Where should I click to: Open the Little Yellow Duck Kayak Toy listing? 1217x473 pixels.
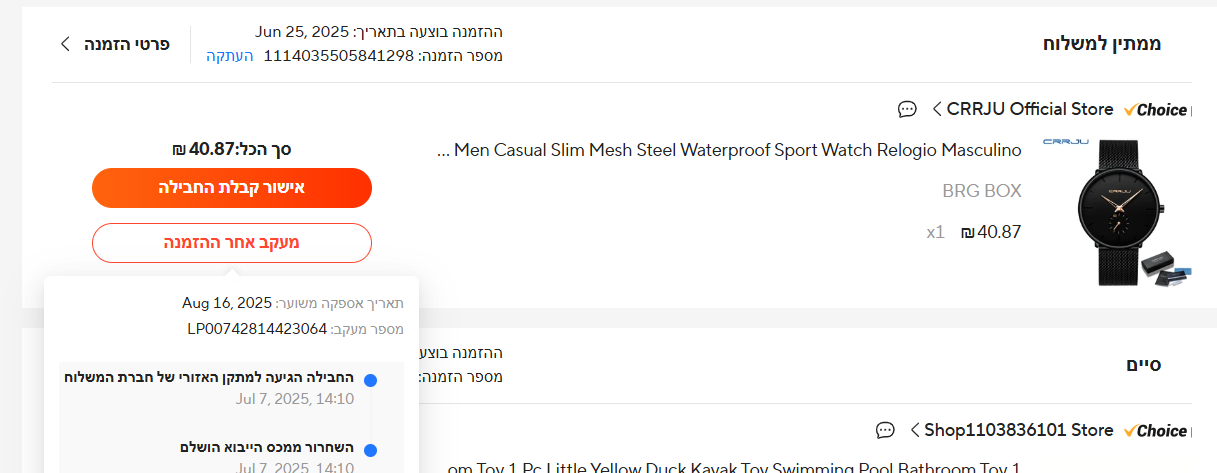point(735,467)
